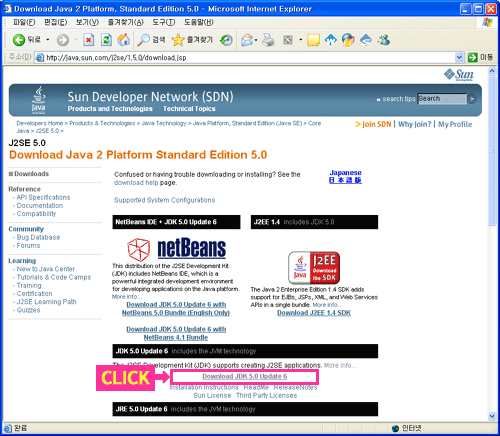
Task: Click page icon in address bar
Action: click(40, 58)
